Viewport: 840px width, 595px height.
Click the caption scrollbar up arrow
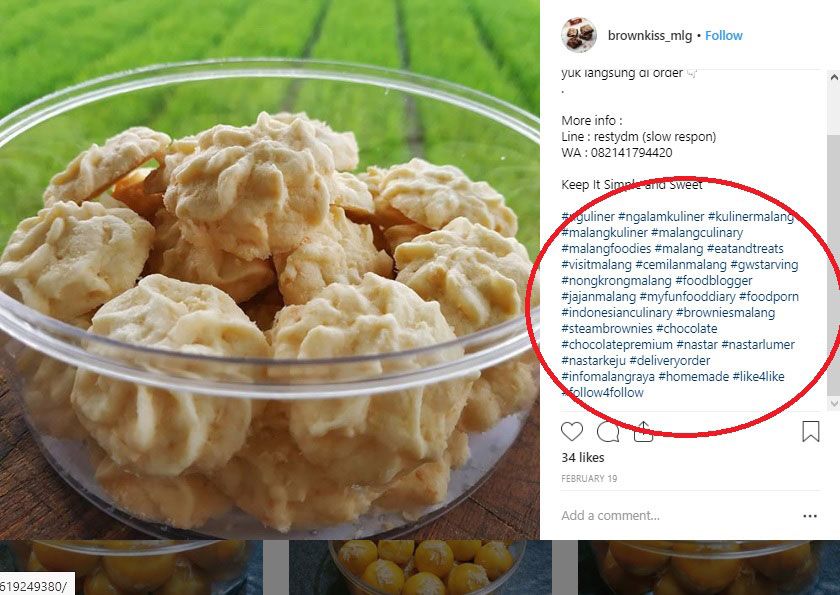pos(834,78)
